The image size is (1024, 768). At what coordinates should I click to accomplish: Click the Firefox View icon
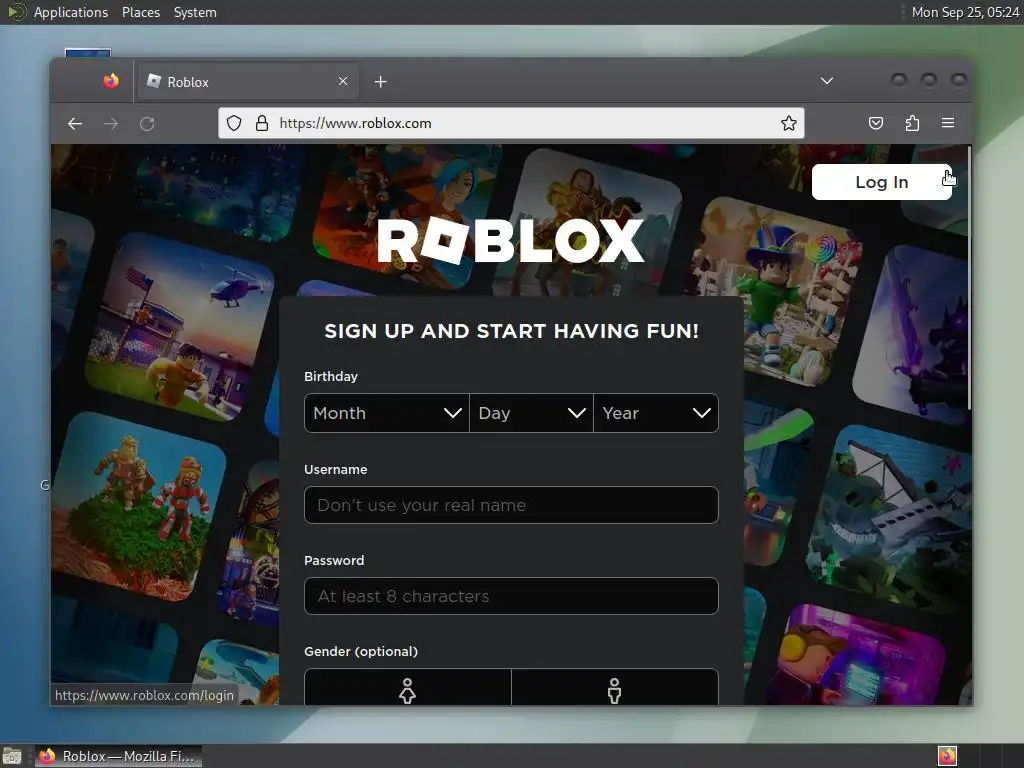[111, 81]
